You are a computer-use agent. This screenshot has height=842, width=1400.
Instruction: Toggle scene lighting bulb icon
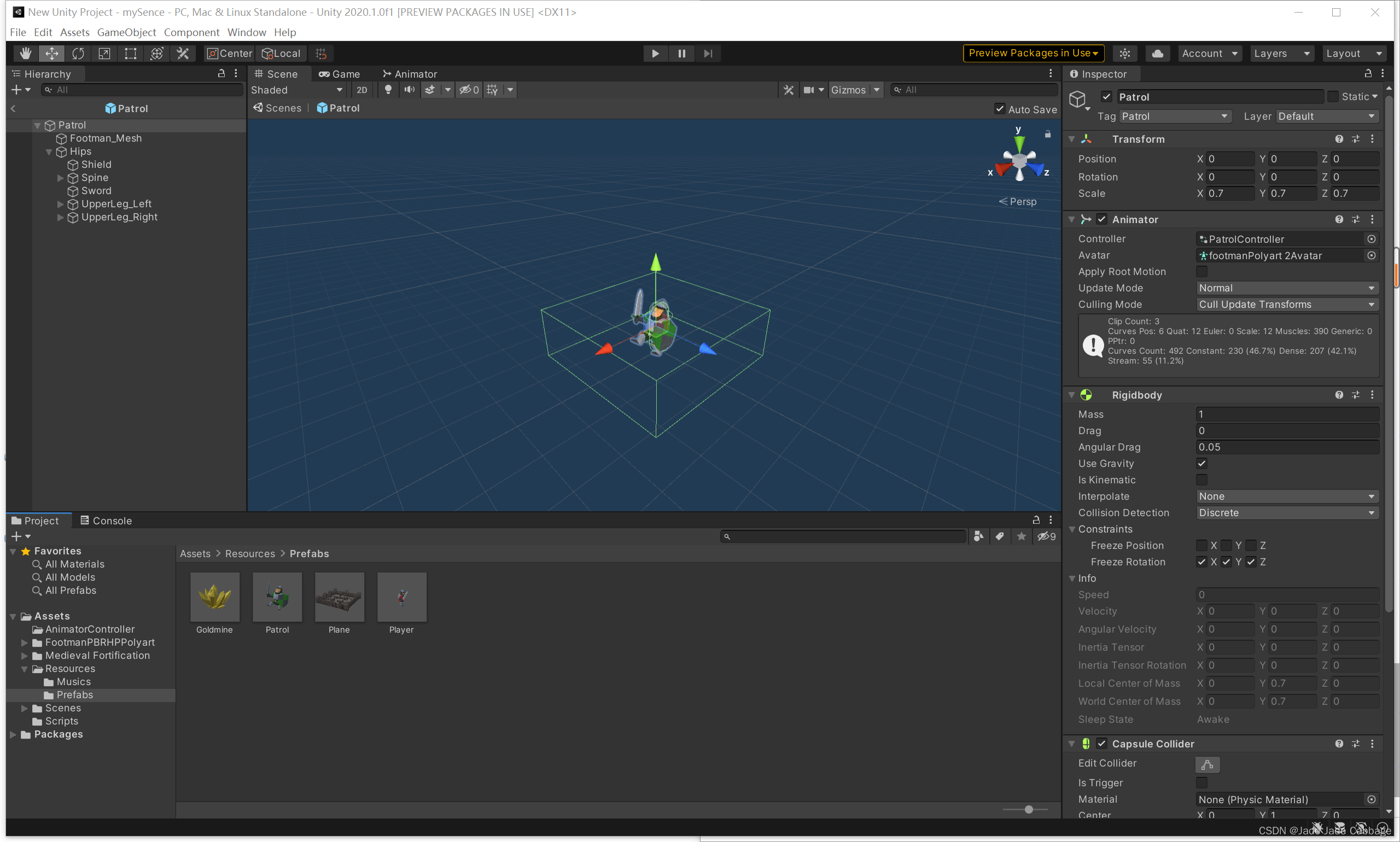(x=388, y=90)
